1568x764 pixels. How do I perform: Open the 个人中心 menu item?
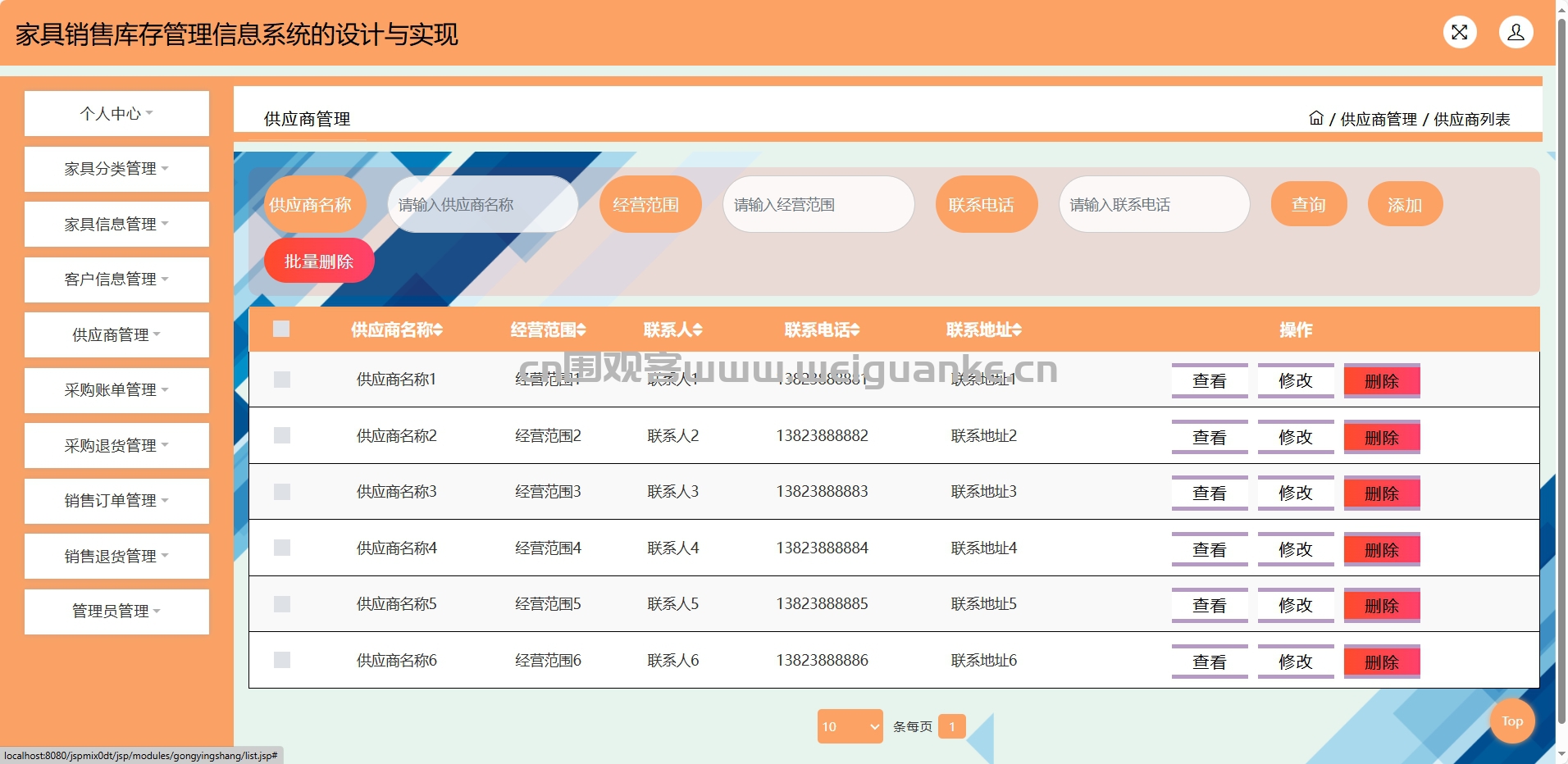click(116, 113)
